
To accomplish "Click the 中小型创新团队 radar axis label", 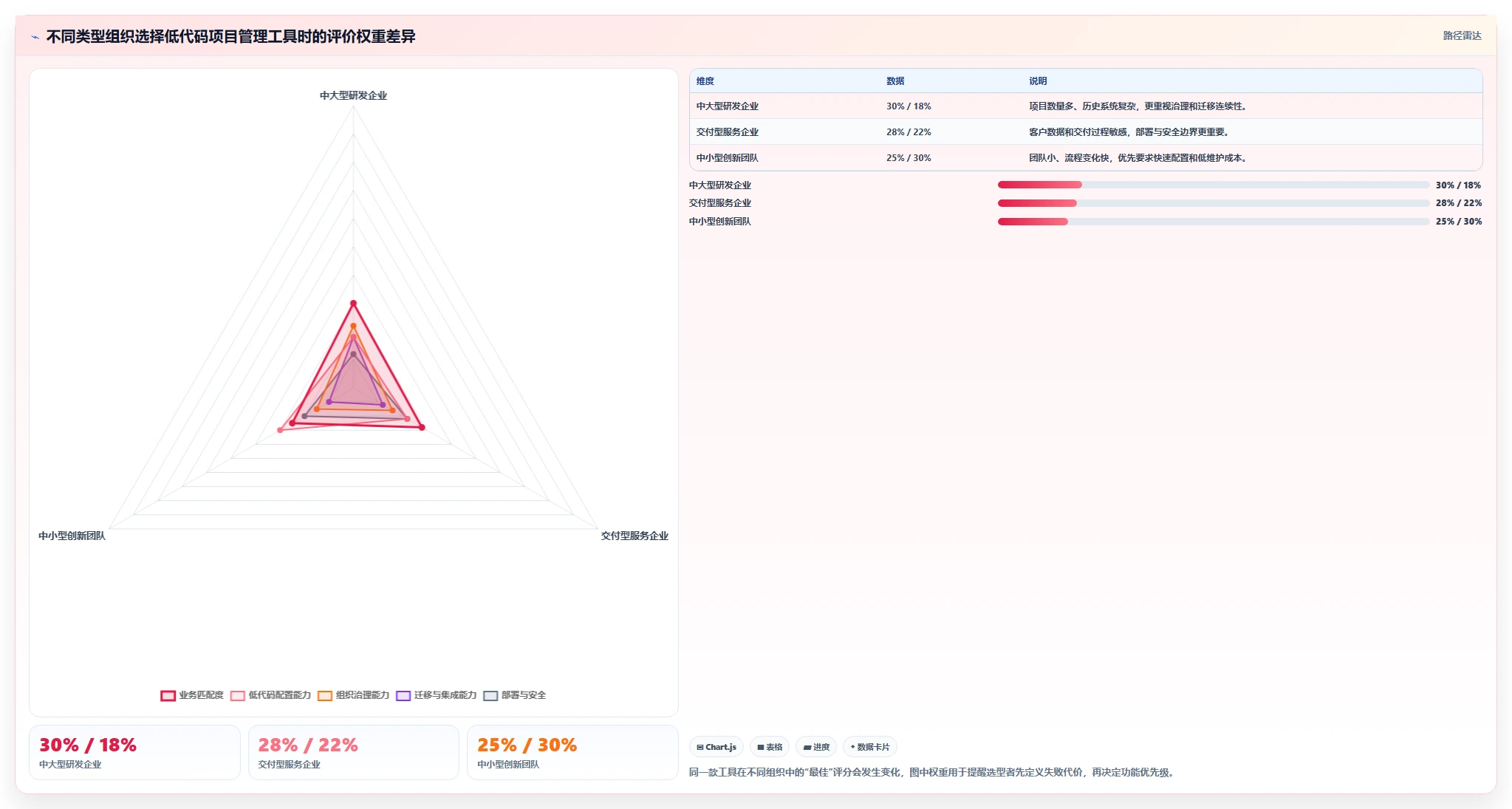I will coord(72,536).
